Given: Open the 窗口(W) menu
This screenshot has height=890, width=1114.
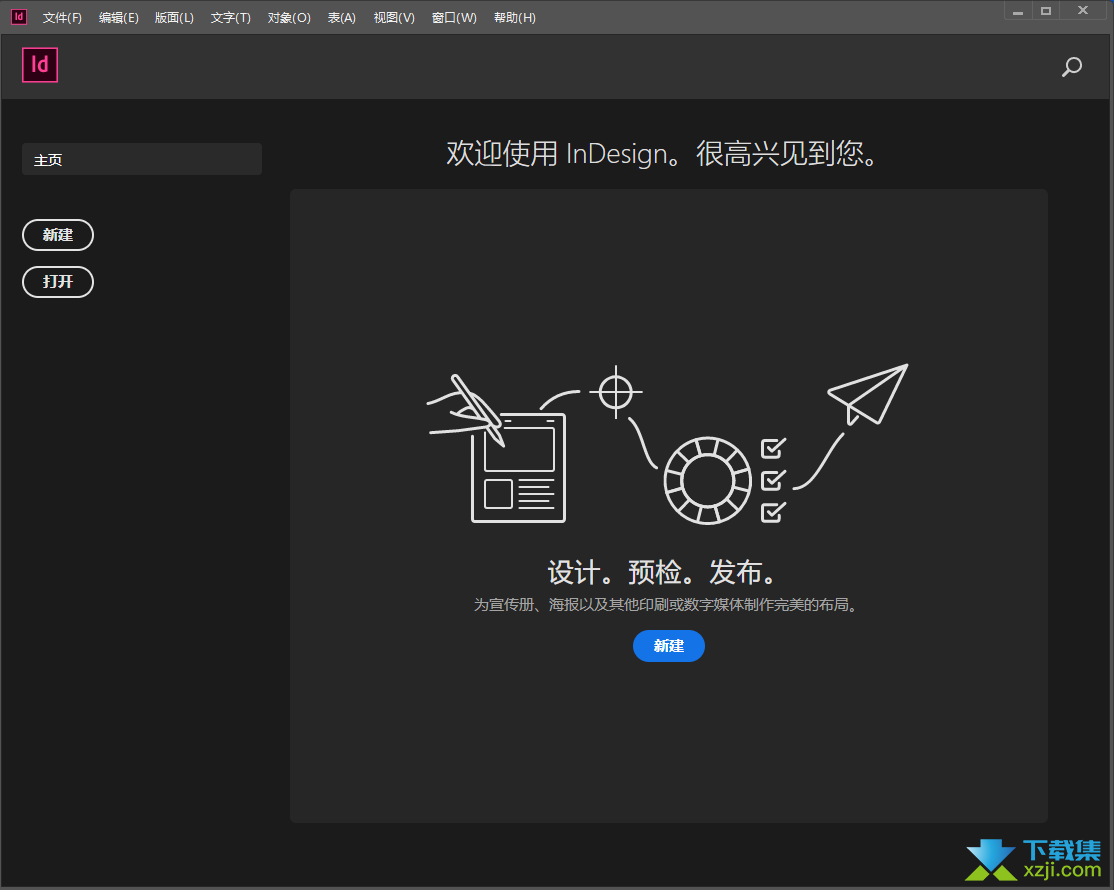Looking at the screenshot, I should point(454,18).
